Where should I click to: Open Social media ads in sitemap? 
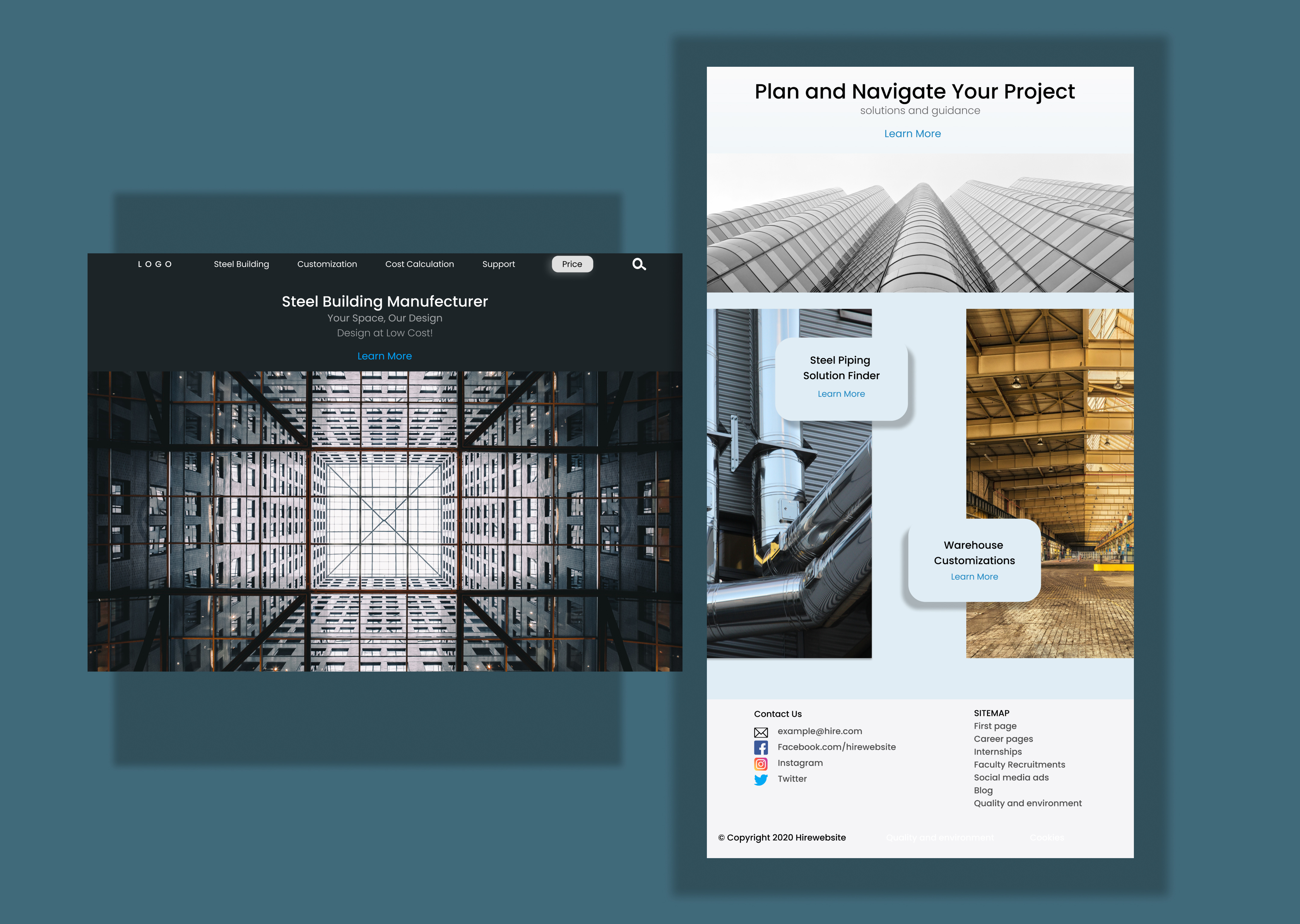pyautogui.click(x=1011, y=778)
